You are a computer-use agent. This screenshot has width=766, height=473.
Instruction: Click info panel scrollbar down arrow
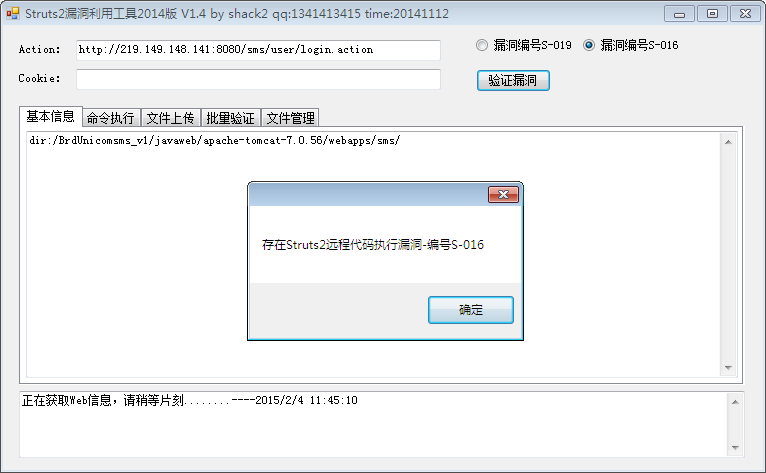[728, 367]
